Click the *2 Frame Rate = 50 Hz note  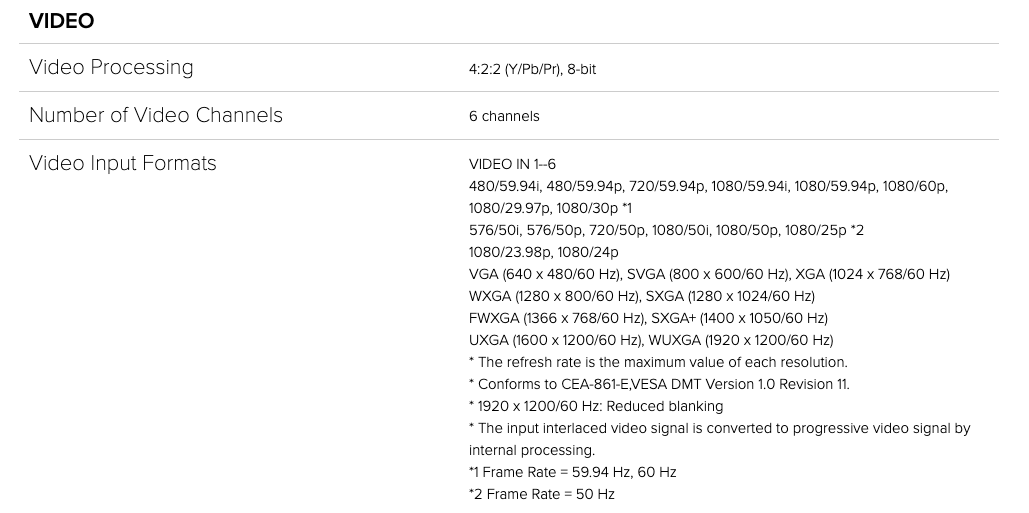[x=541, y=494]
